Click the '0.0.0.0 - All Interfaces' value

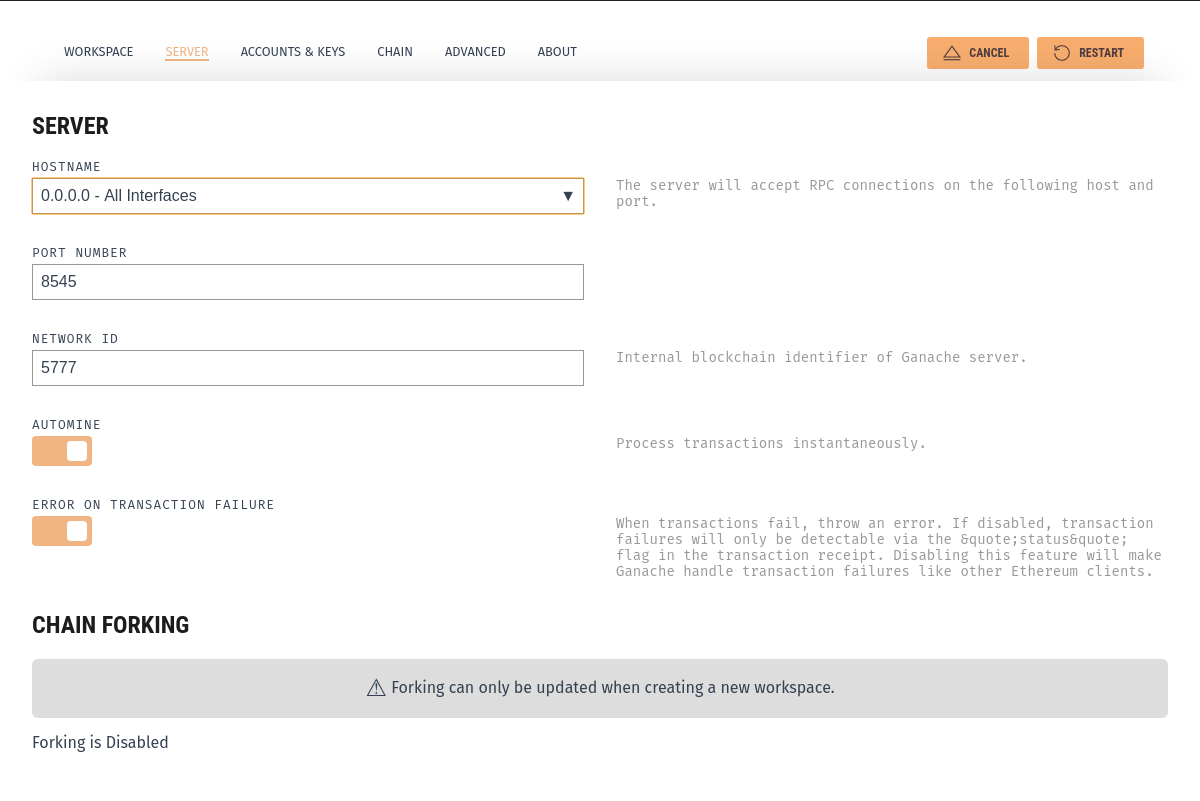119,196
